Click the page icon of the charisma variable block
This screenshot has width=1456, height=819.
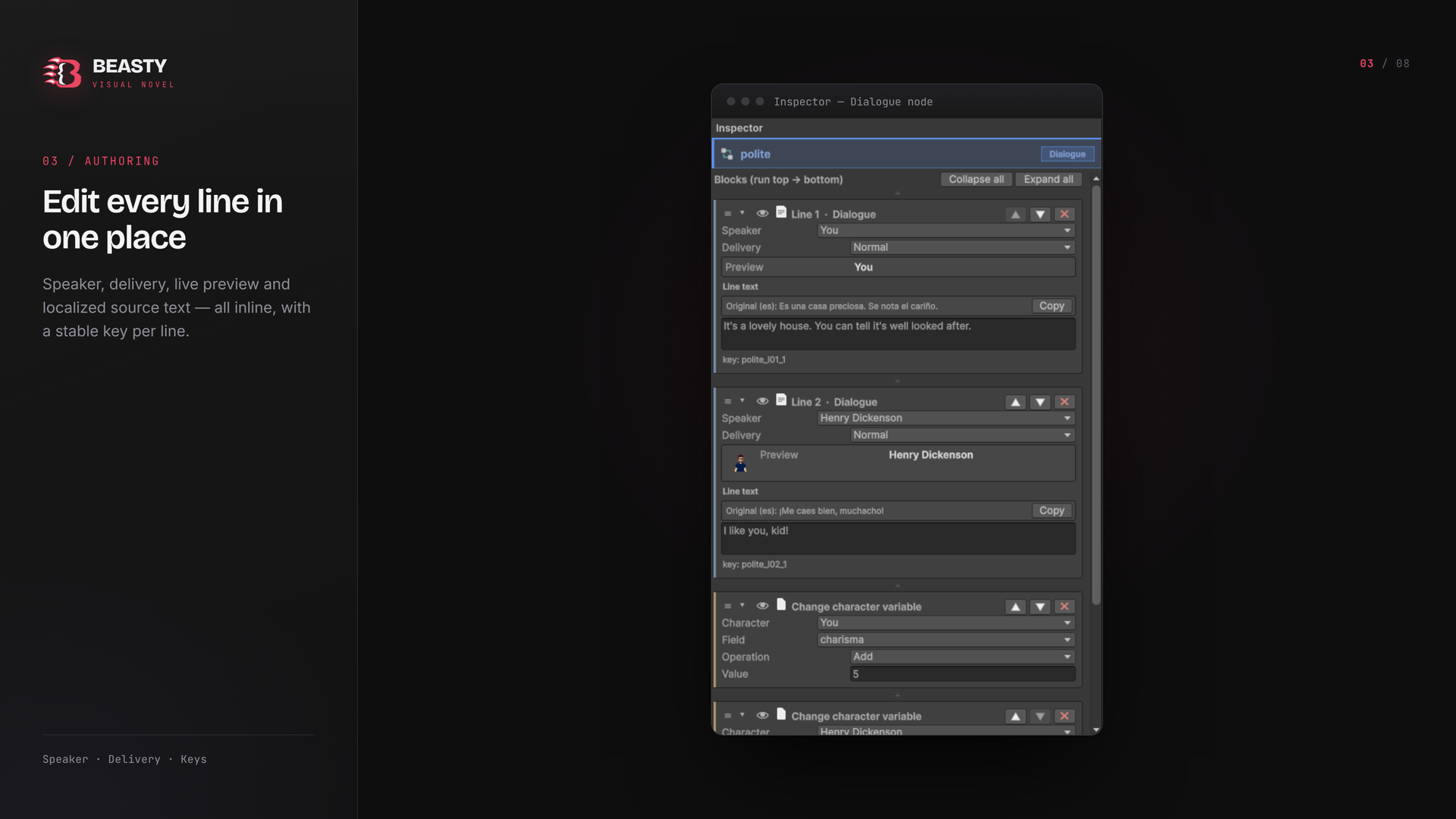(781, 605)
